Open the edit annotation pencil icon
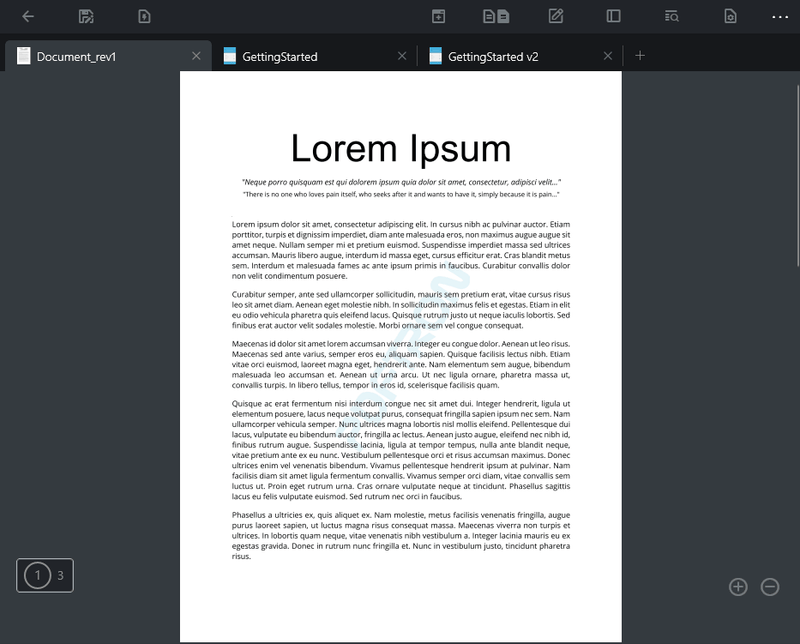This screenshot has height=644, width=800. click(x=556, y=16)
